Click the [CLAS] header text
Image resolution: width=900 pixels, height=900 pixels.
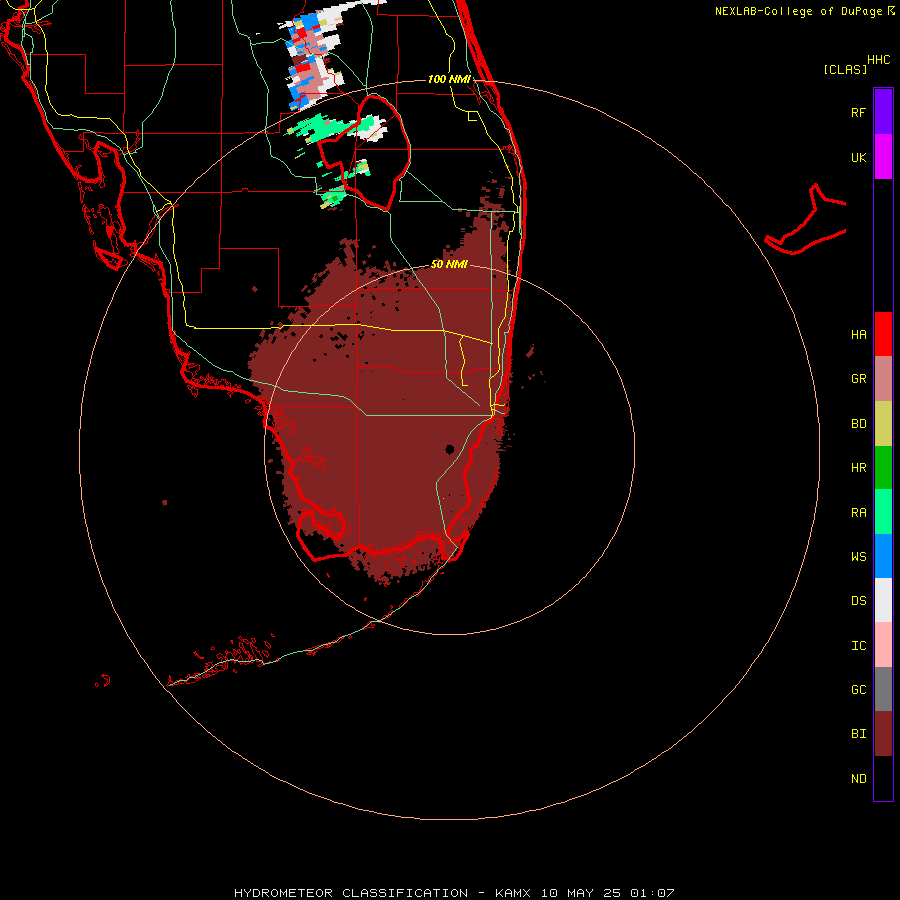(845, 69)
